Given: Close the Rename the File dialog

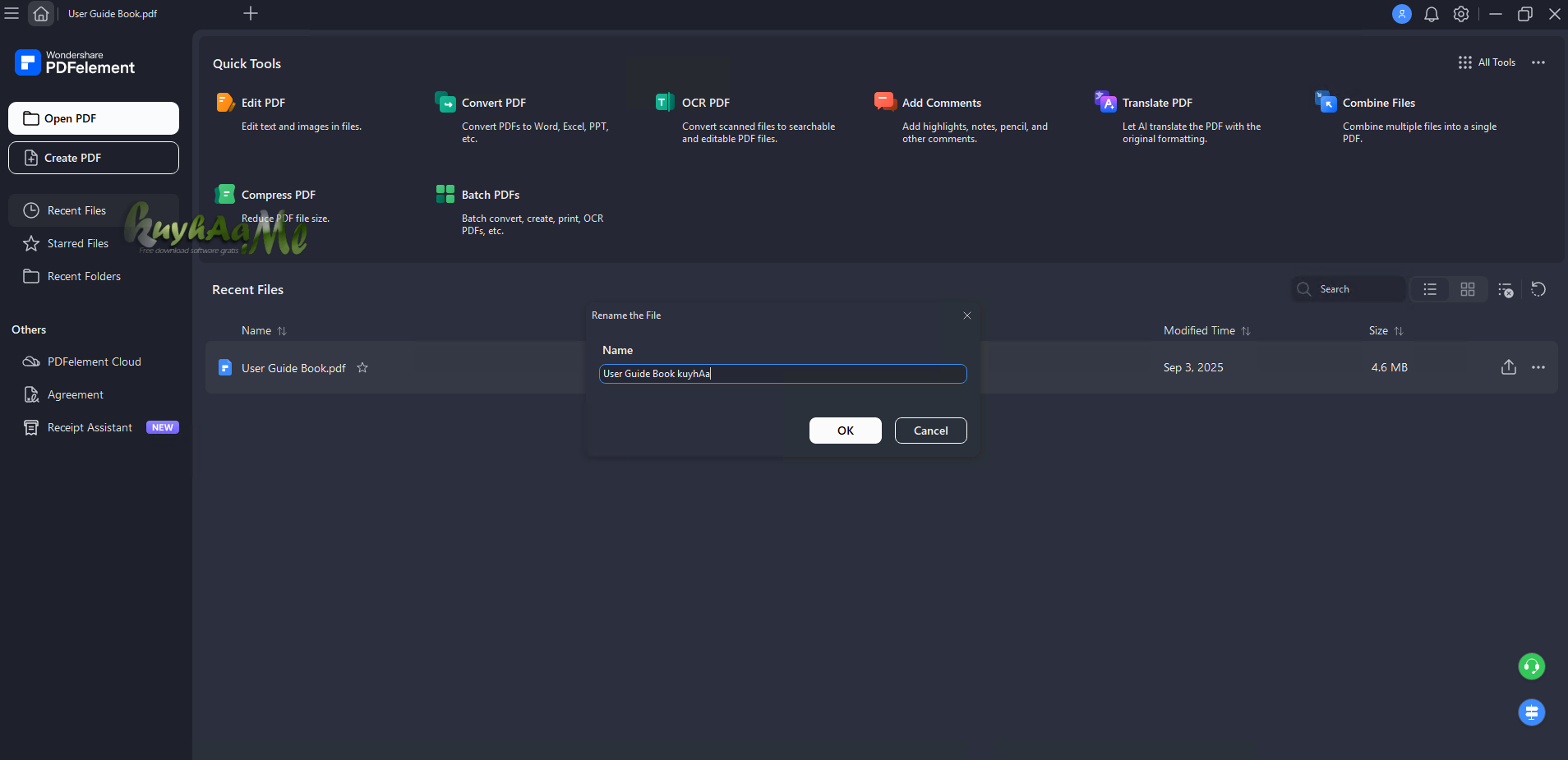Looking at the screenshot, I should [967, 316].
